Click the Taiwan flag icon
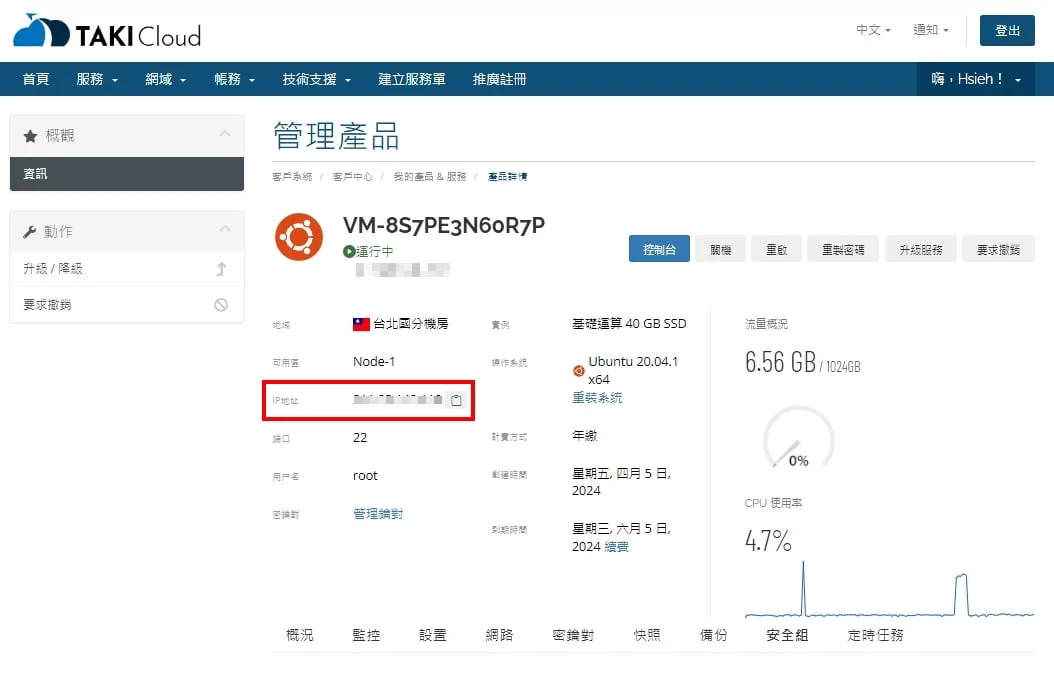The image size is (1054, 674). 361,325
